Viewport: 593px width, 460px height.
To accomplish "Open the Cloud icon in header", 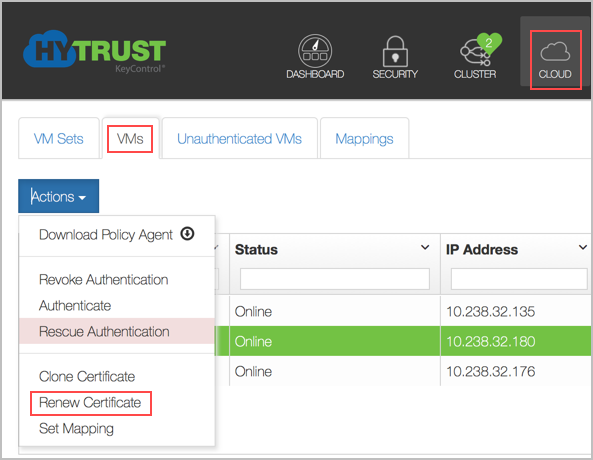I will [555, 52].
